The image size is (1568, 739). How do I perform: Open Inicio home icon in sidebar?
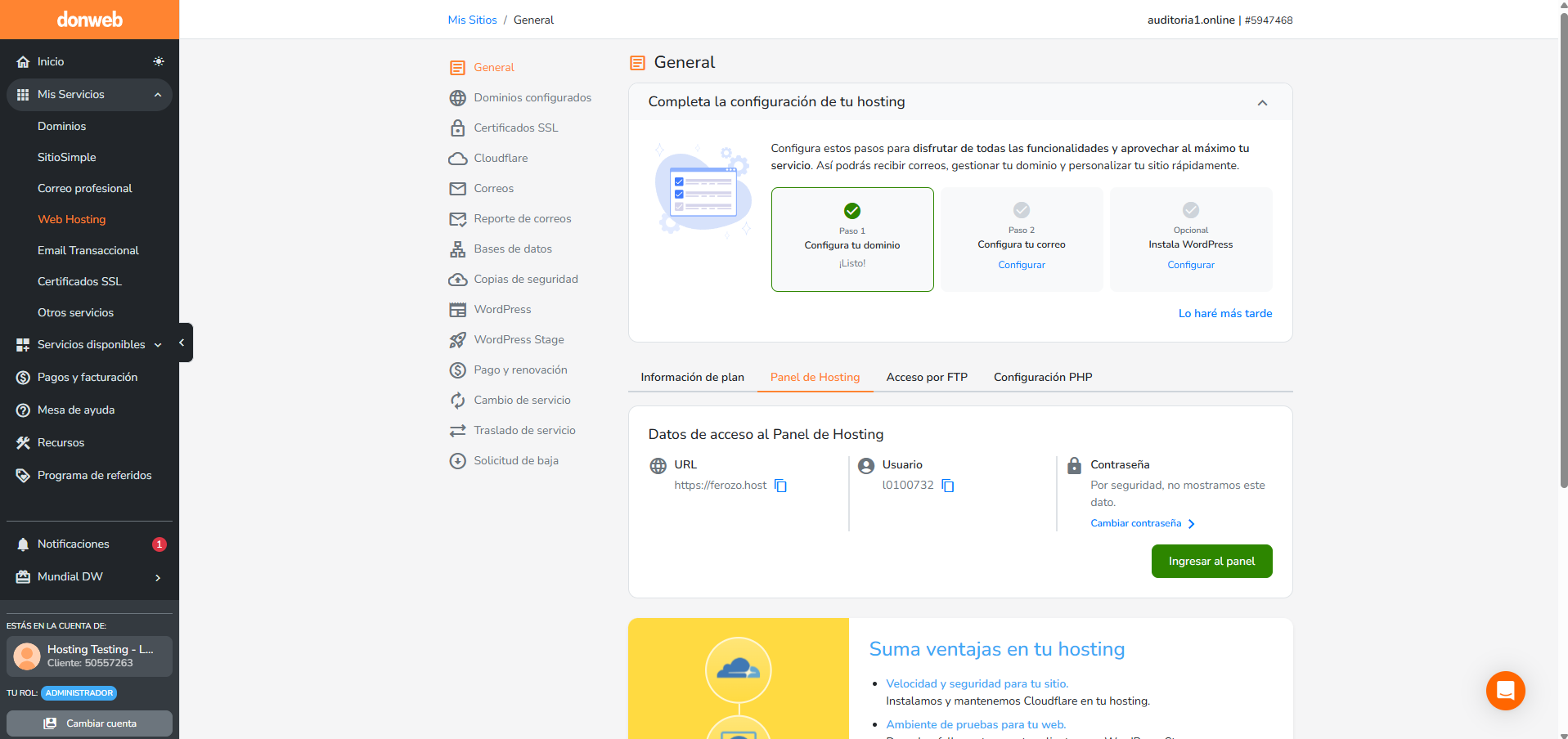pos(23,62)
